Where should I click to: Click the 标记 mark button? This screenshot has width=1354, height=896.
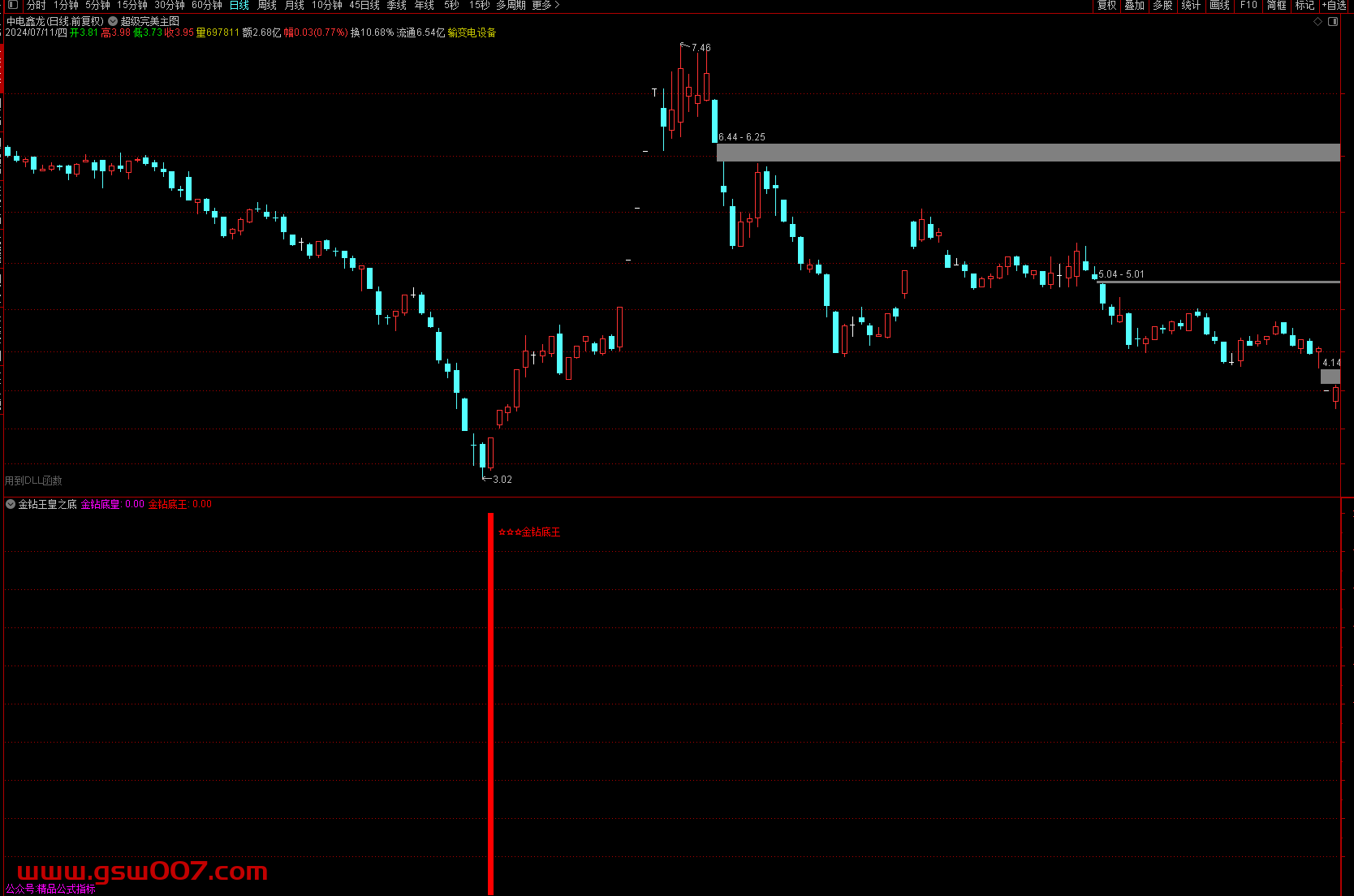1304,5
